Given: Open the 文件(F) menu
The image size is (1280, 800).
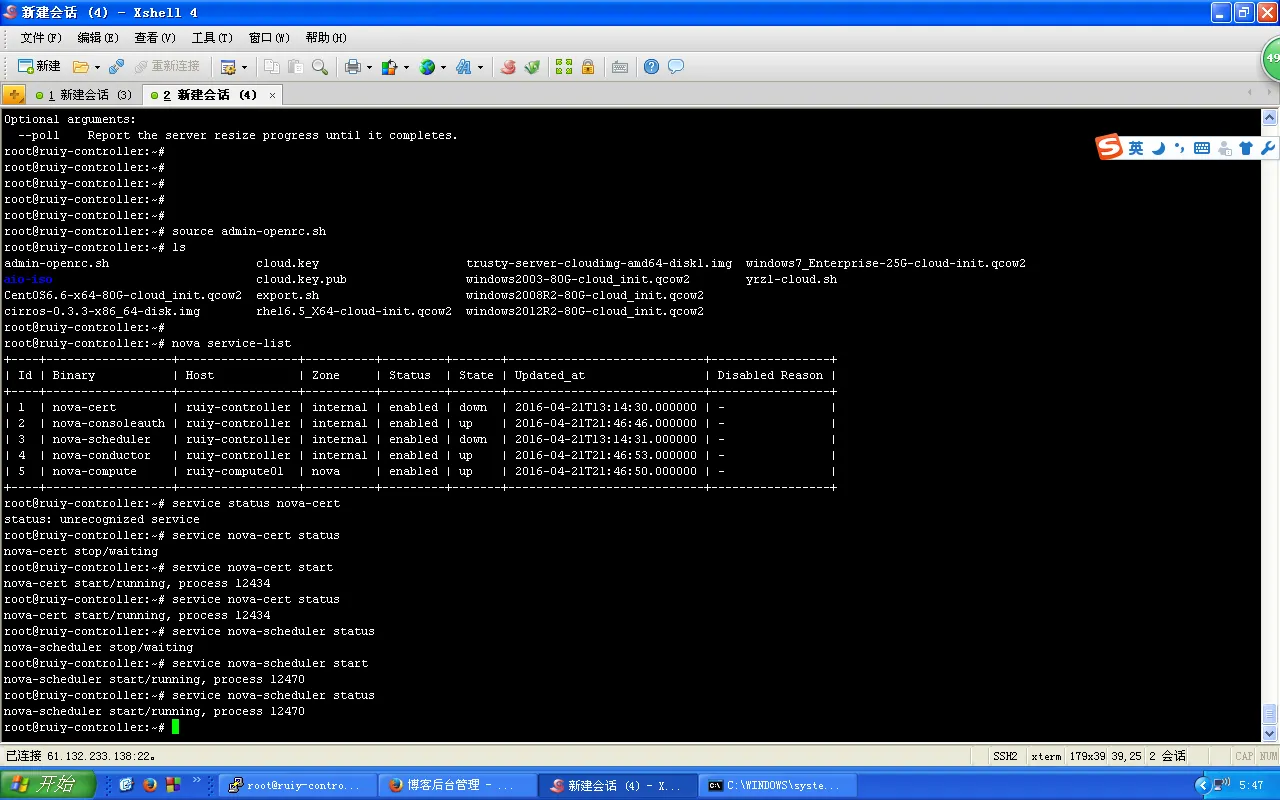Looking at the screenshot, I should (41, 38).
